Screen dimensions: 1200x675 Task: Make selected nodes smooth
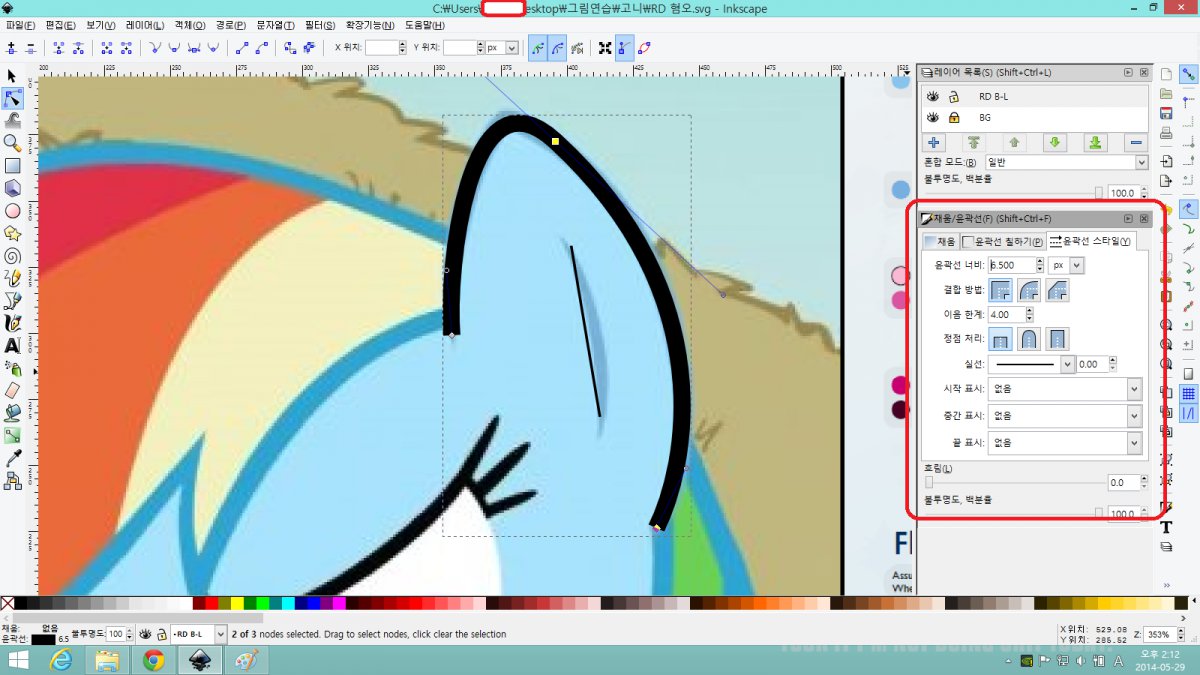click(175, 47)
